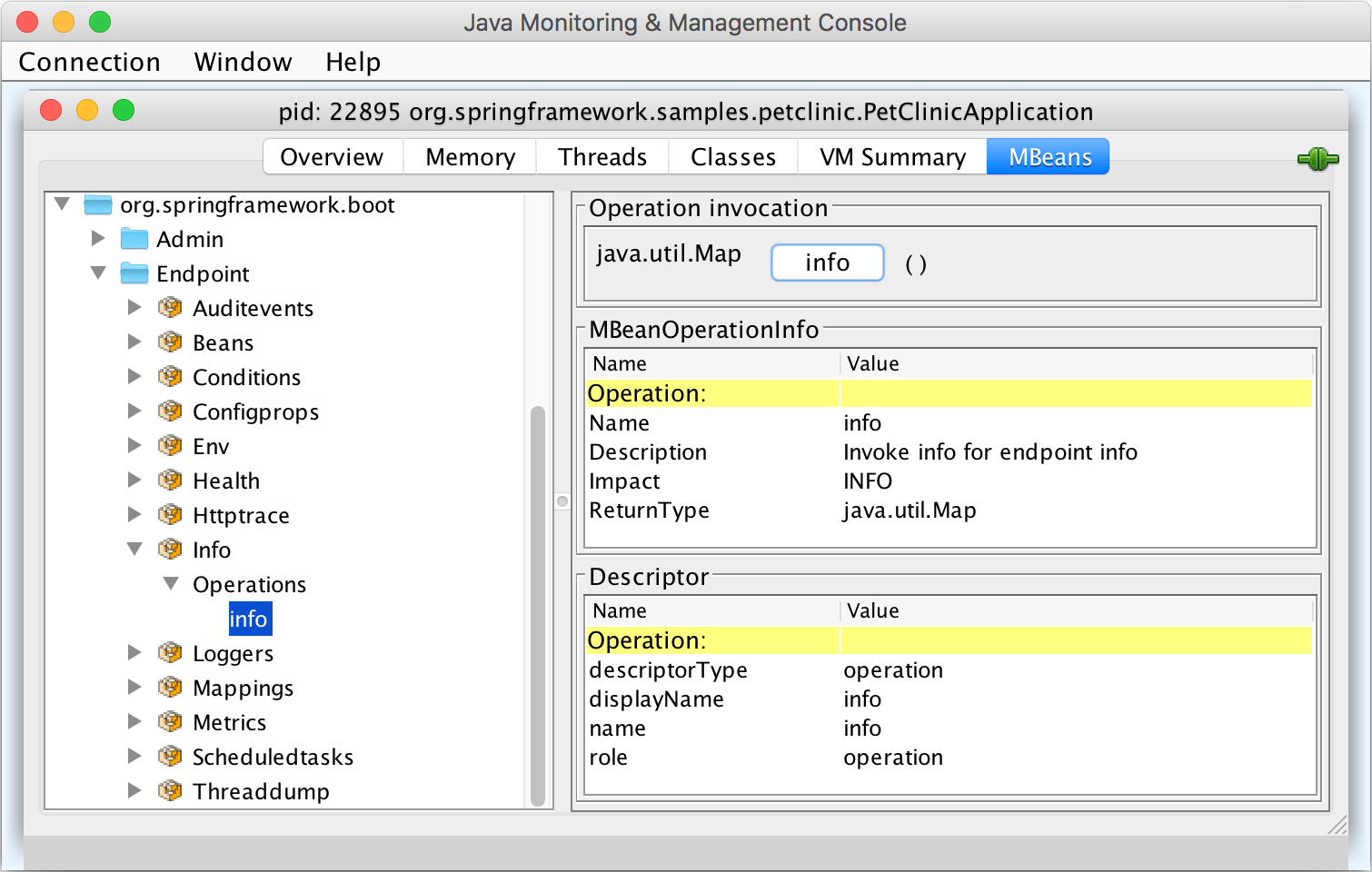Viewport: 1372px width, 872px height.
Task: Collapse the Operations node under Info
Action: point(171,583)
